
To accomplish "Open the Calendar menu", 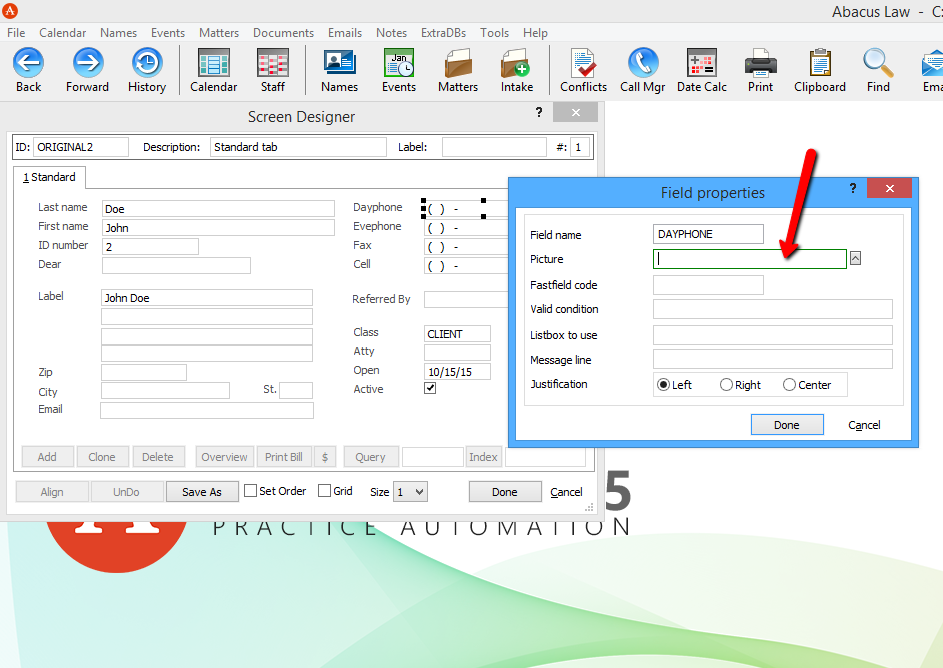I will [x=63, y=33].
